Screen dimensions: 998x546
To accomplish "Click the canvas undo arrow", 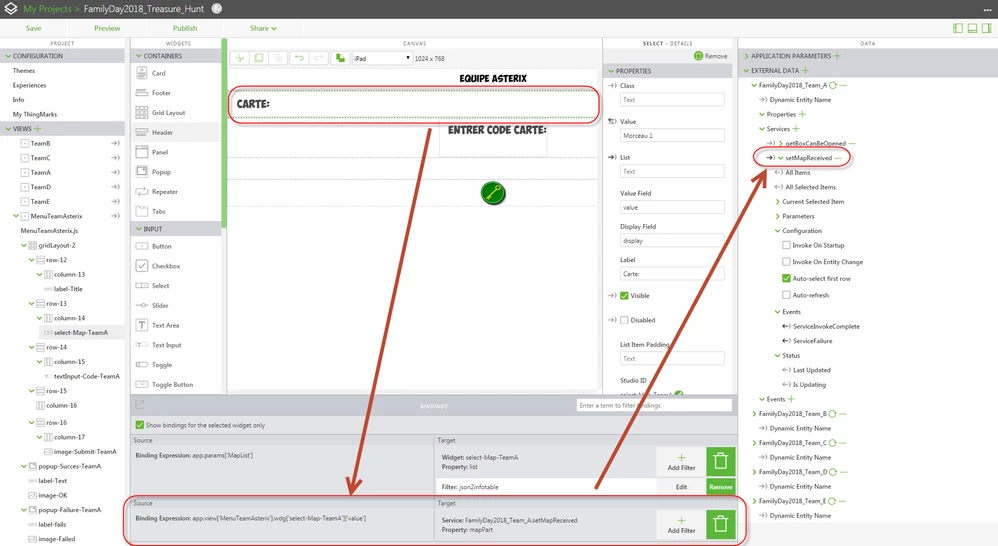I will [x=299, y=58].
